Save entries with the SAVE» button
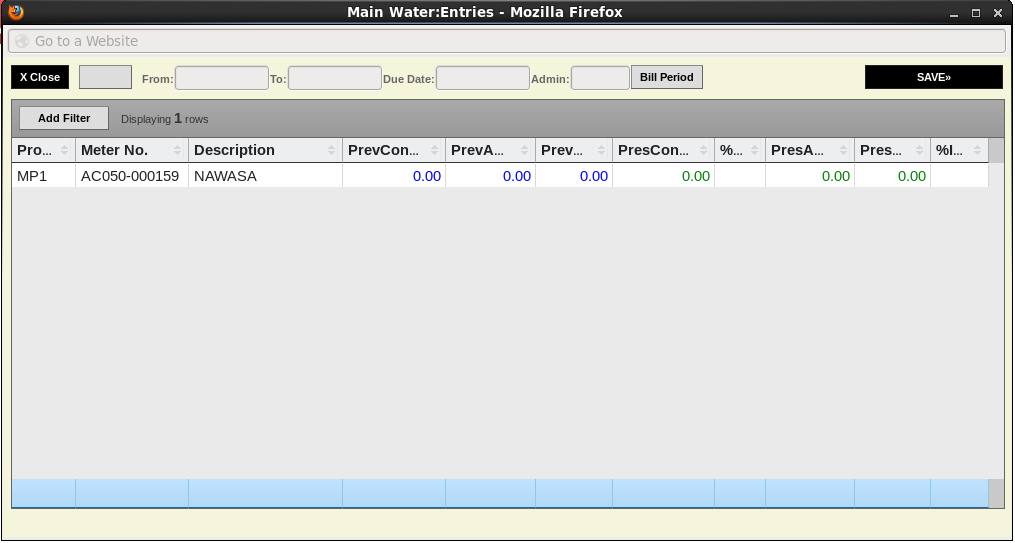The height and width of the screenshot is (543, 1015). (x=933, y=77)
